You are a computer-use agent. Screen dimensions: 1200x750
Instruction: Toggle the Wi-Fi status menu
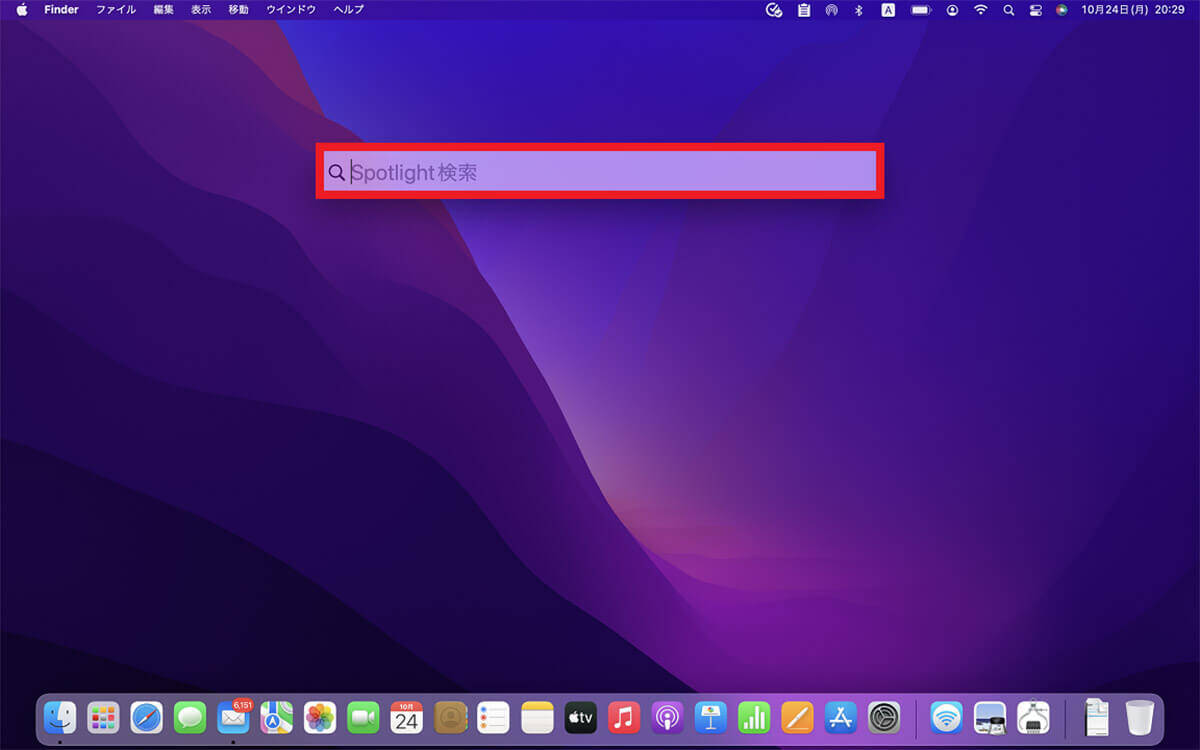click(980, 9)
